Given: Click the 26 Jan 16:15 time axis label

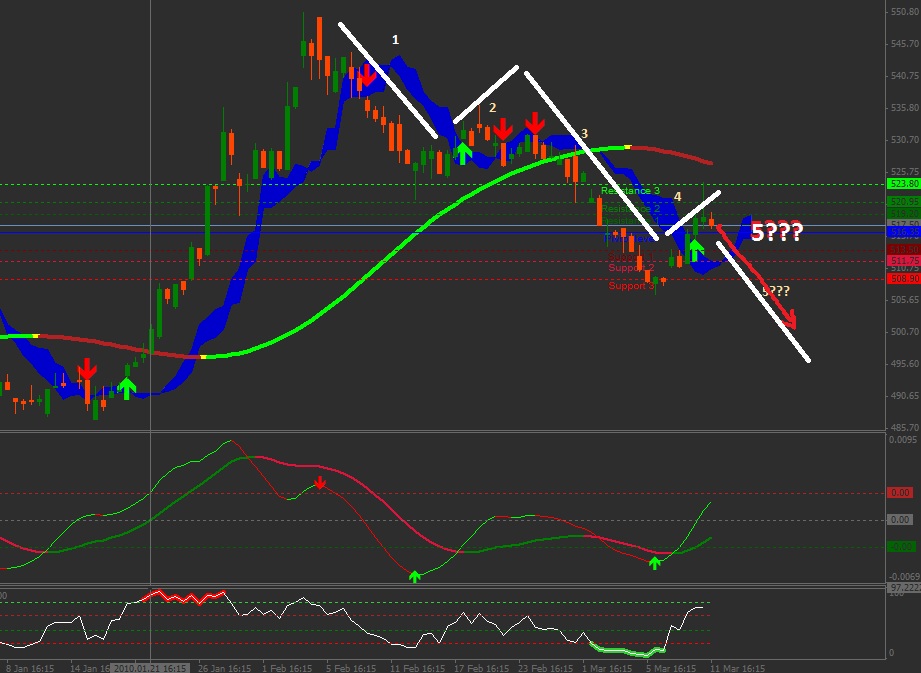Looking at the screenshot, I should 224,668.
